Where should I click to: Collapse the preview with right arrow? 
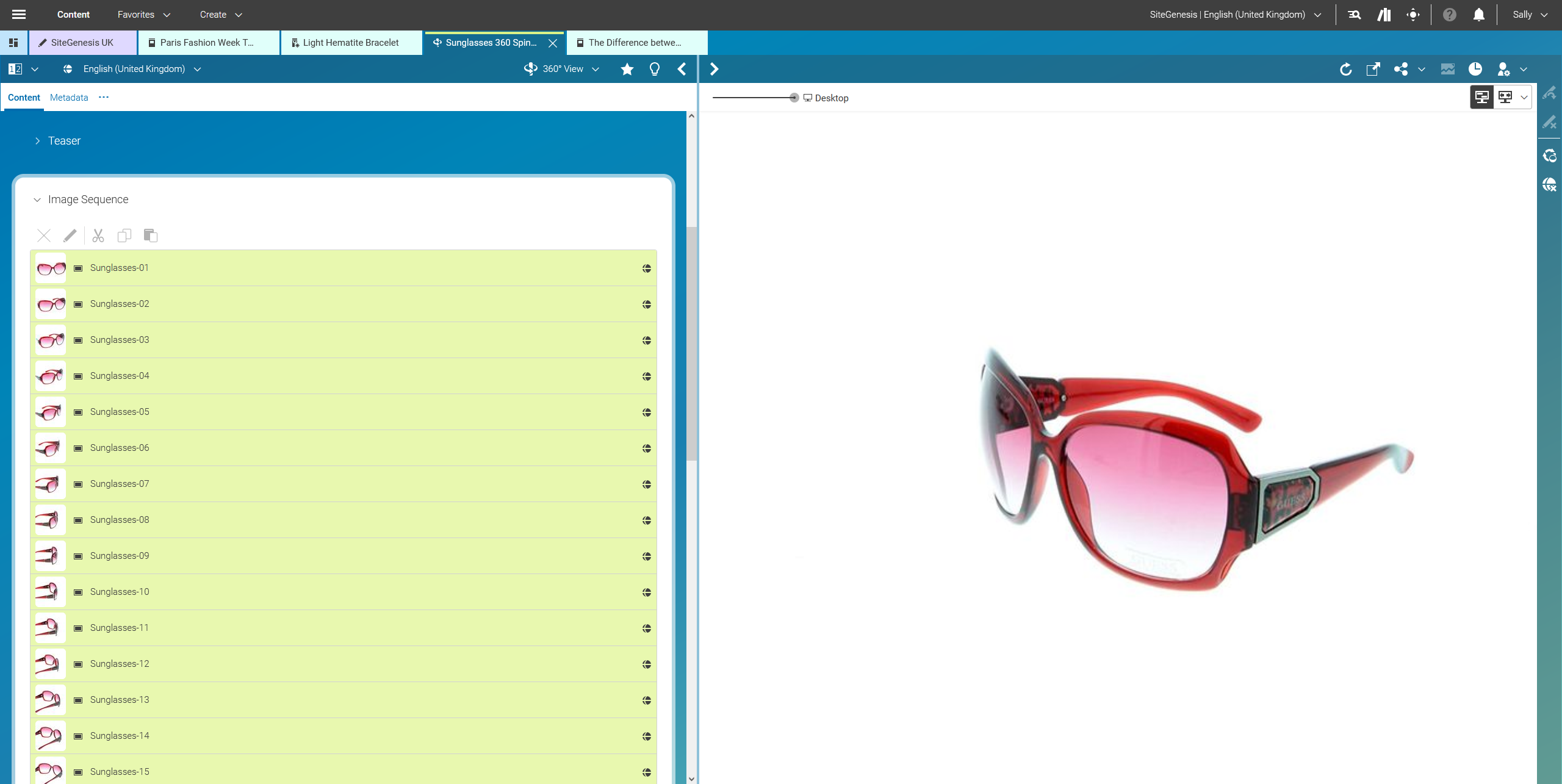(x=714, y=69)
